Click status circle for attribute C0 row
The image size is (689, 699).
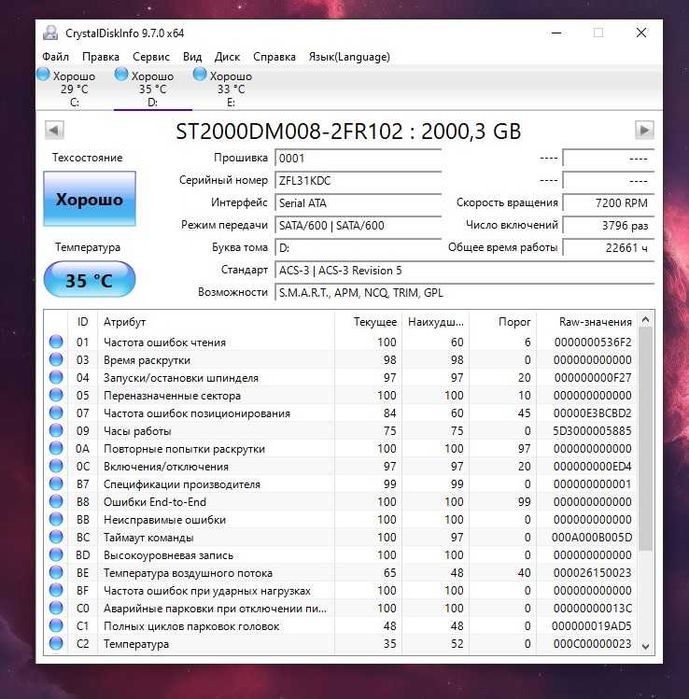(56, 608)
